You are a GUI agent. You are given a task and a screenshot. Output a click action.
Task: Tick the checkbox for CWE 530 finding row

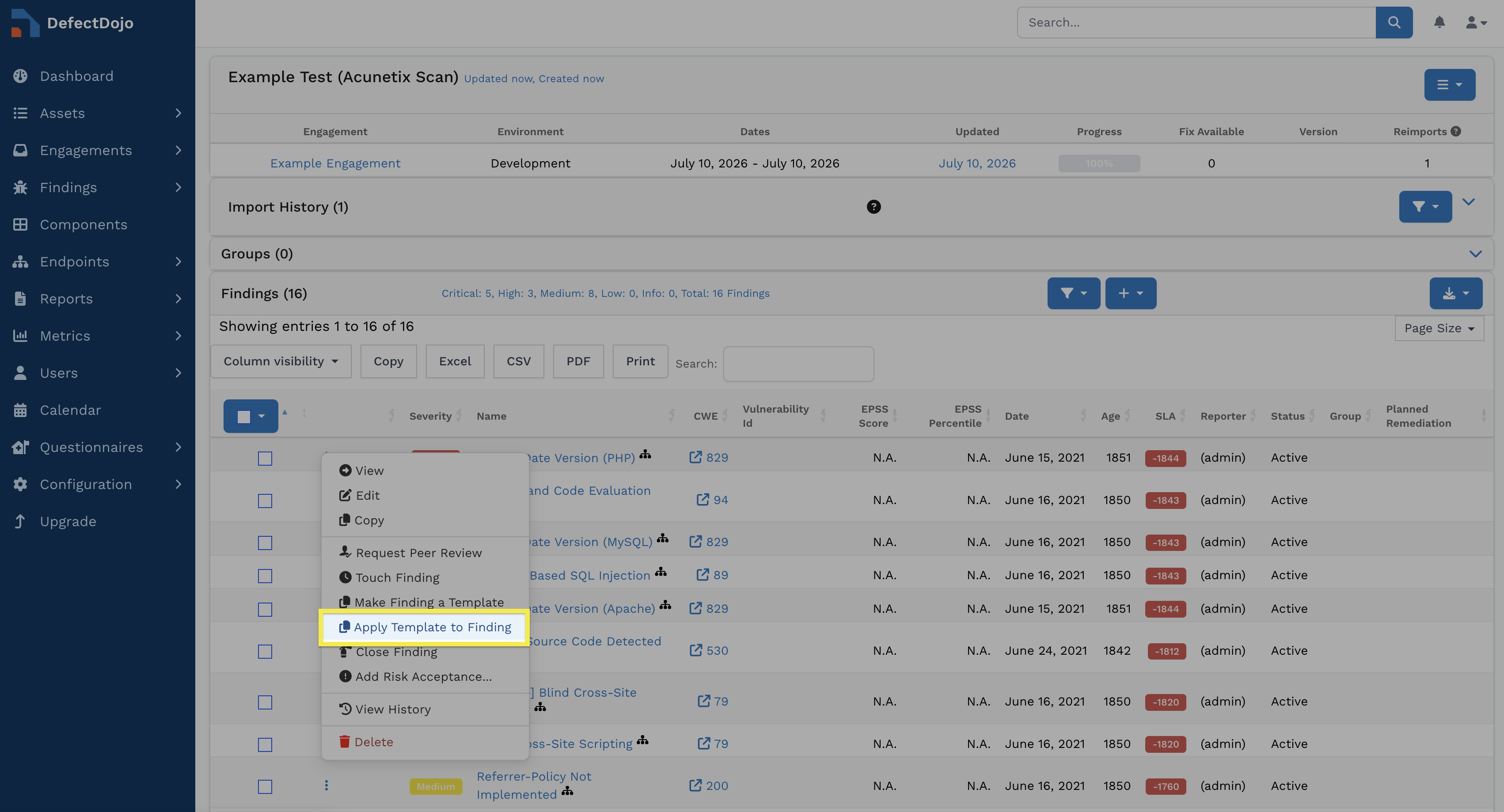pyautogui.click(x=265, y=652)
